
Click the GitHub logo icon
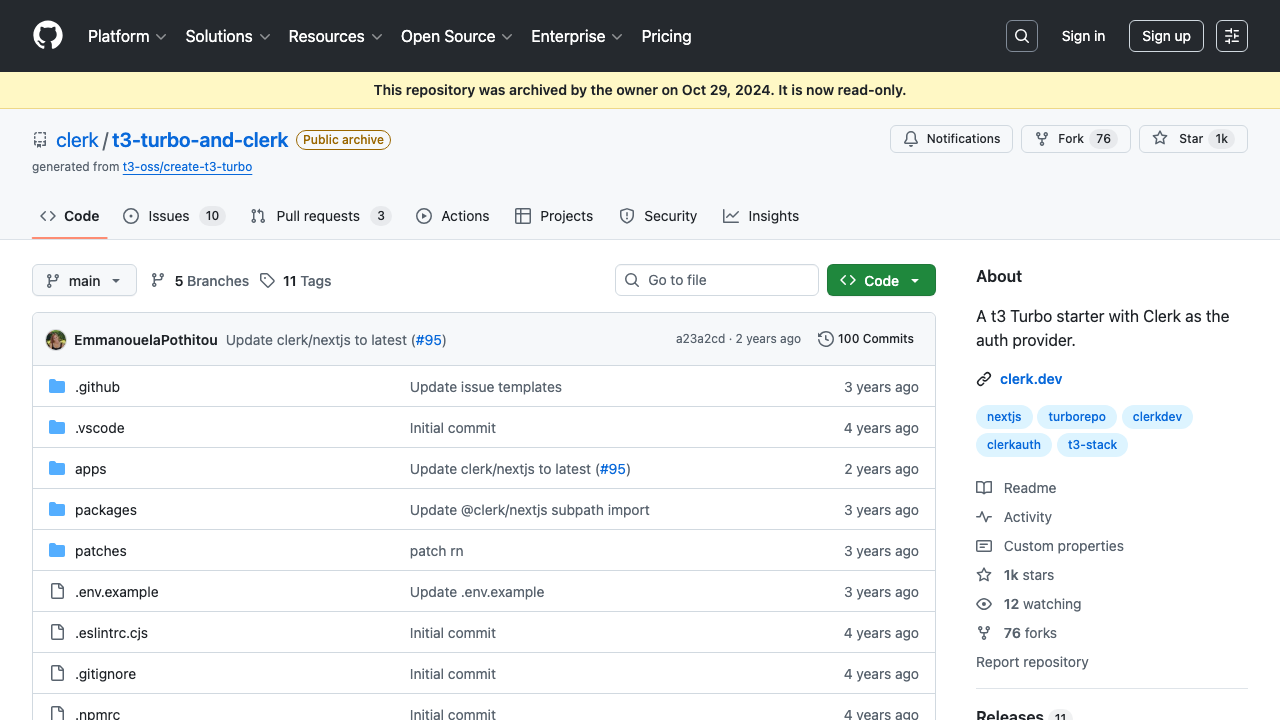48,36
